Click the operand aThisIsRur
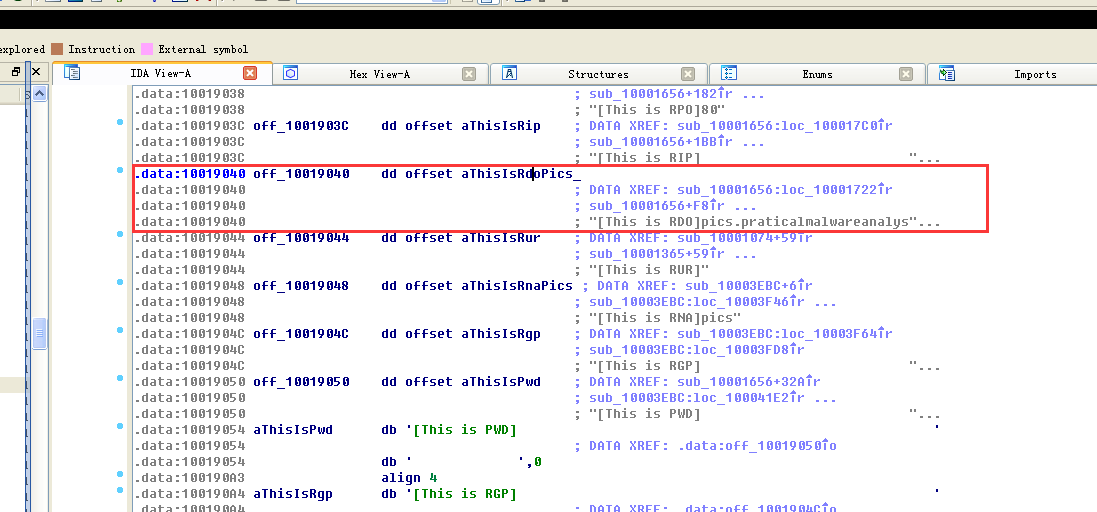Viewport: 1097px width, 512px height. pyautogui.click(x=501, y=238)
